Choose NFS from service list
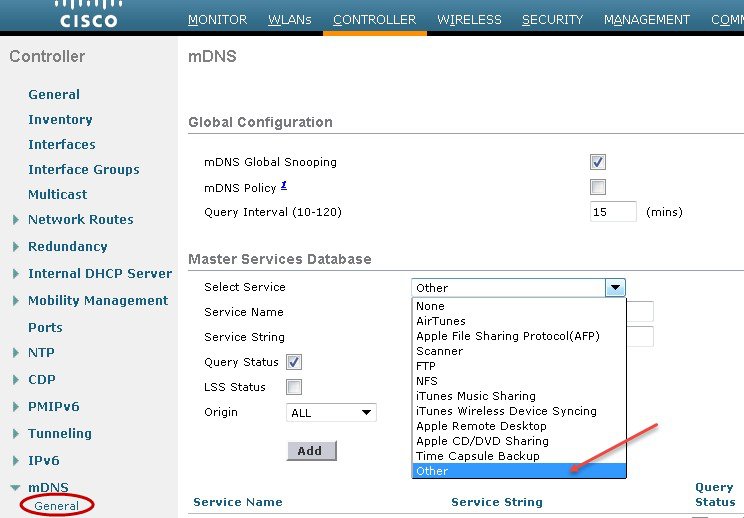Image resolution: width=744 pixels, height=518 pixels. [x=519, y=381]
